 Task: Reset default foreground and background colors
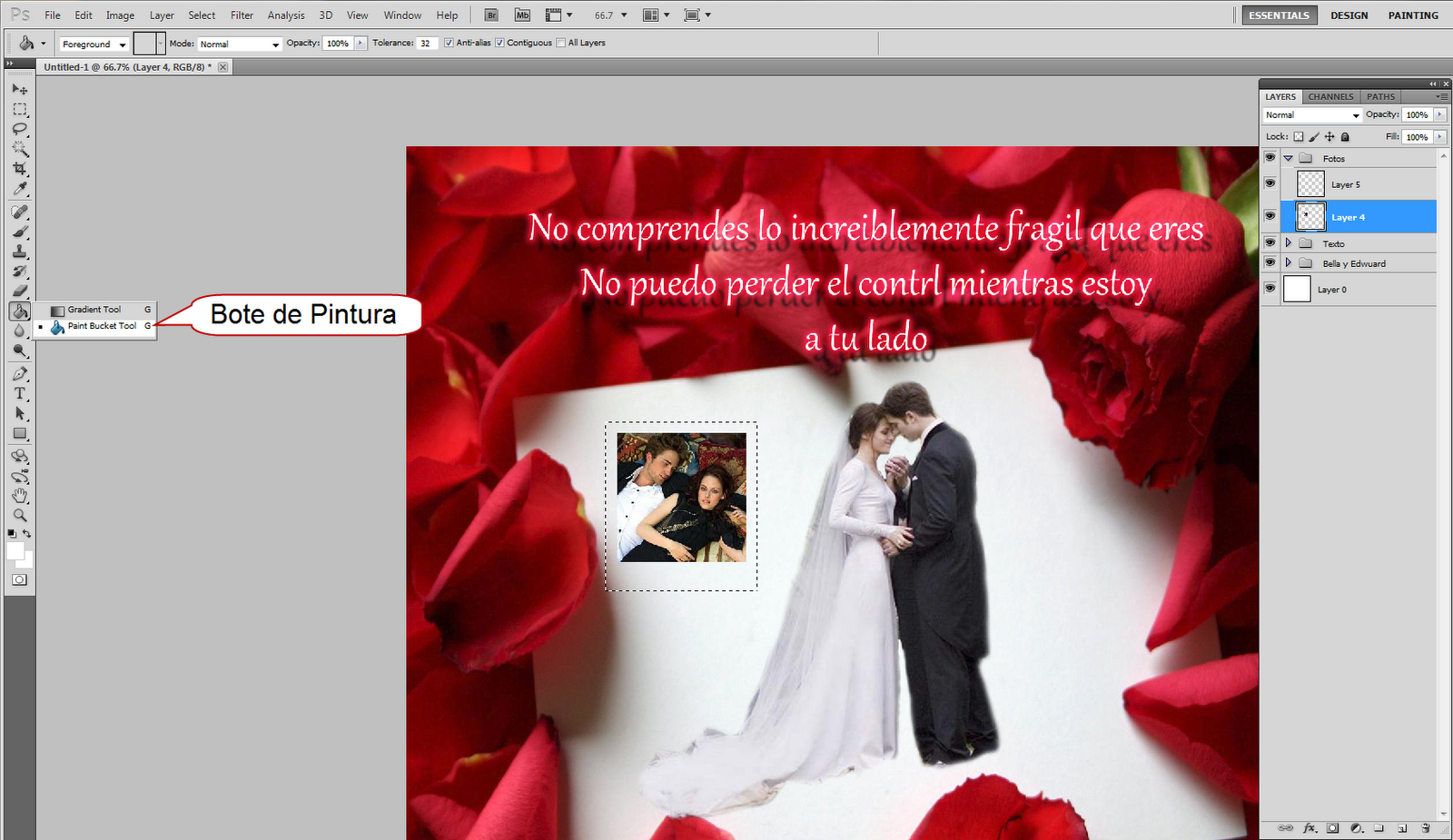click(x=12, y=533)
